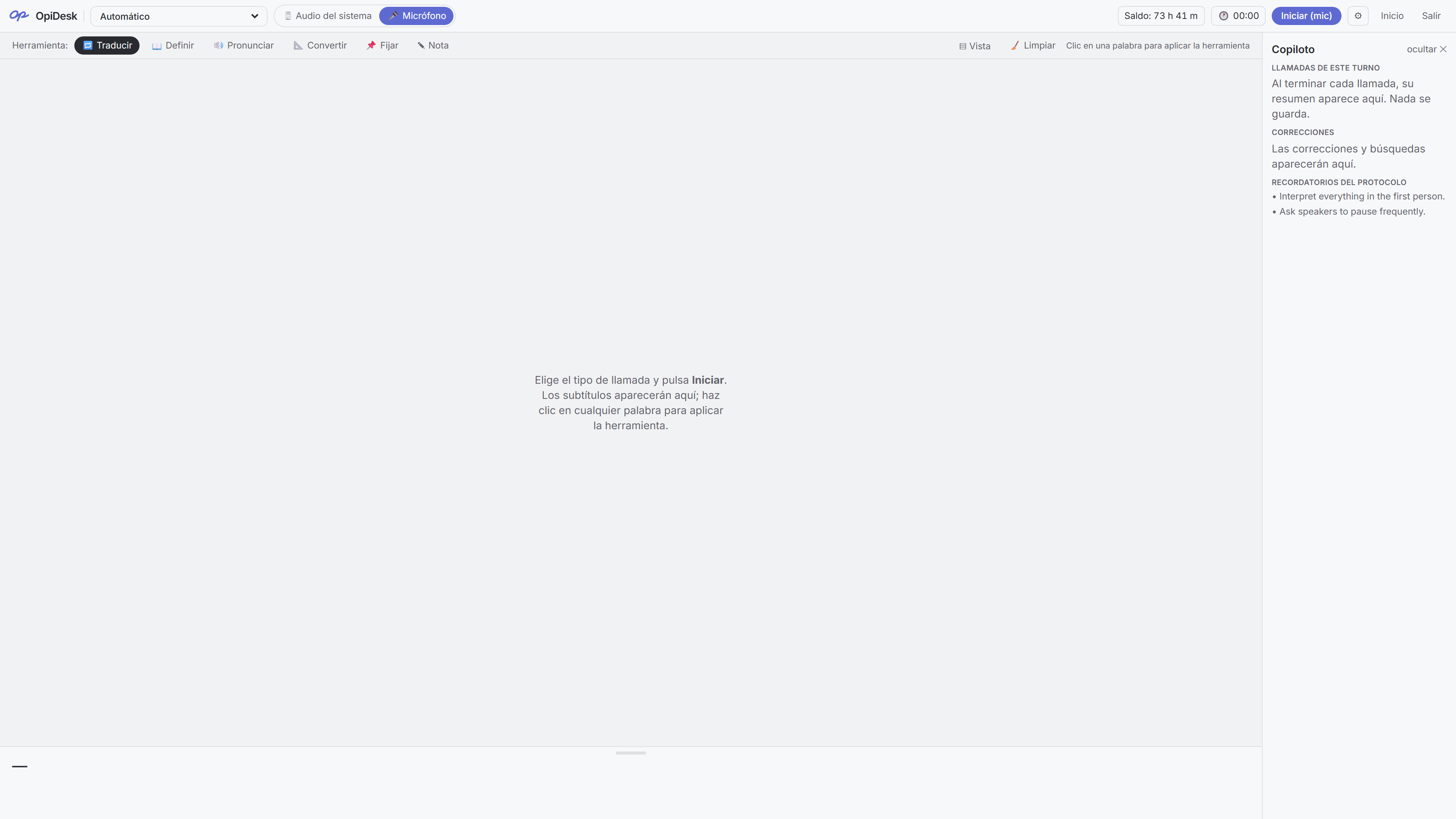This screenshot has width=1456, height=819.
Task: Open the Vista view options
Action: click(x=974, y=46)
